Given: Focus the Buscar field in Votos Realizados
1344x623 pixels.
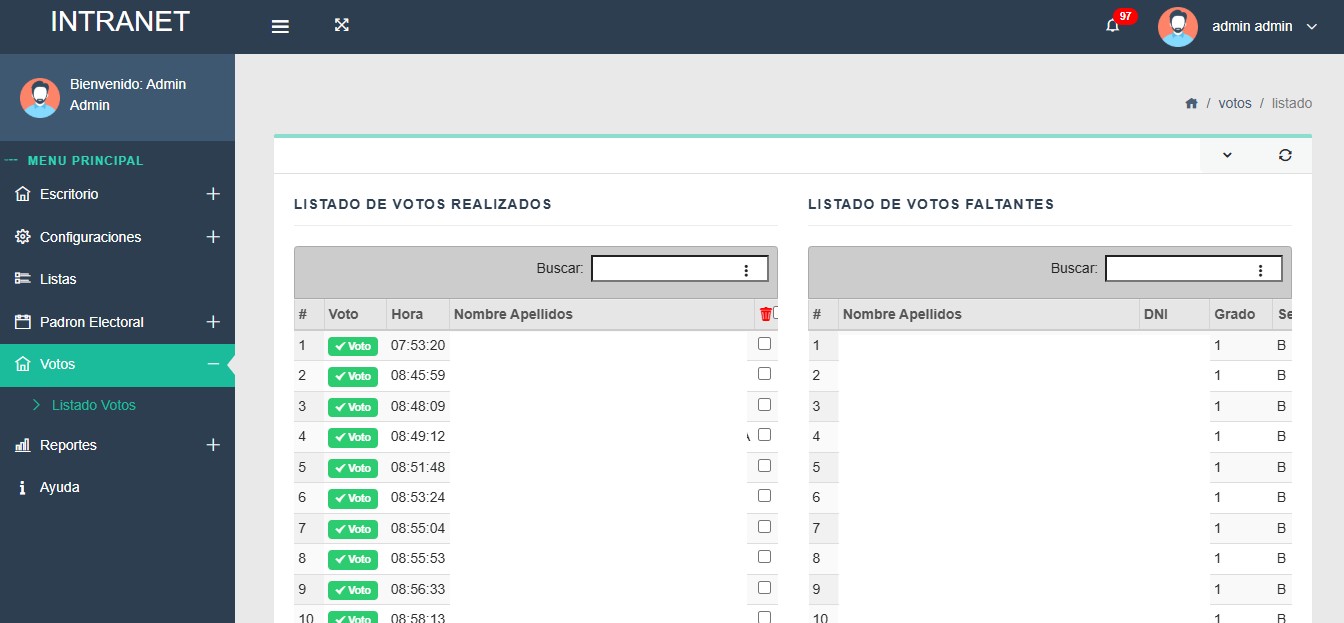Looking at the screenshot, I should pyautogui.click(x=680, y=269).
